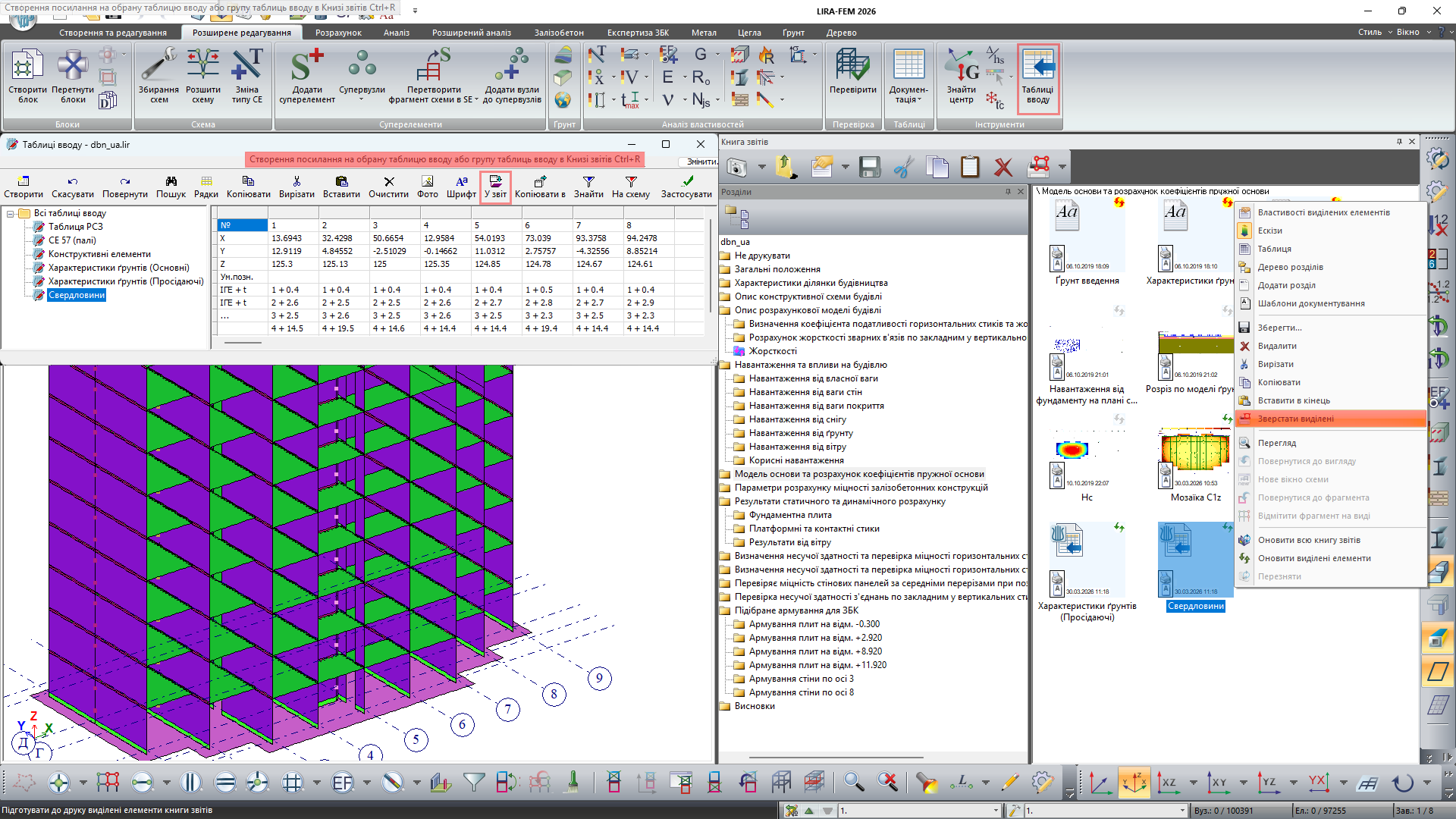Select the XZ projection view icon

point(1169,782)
